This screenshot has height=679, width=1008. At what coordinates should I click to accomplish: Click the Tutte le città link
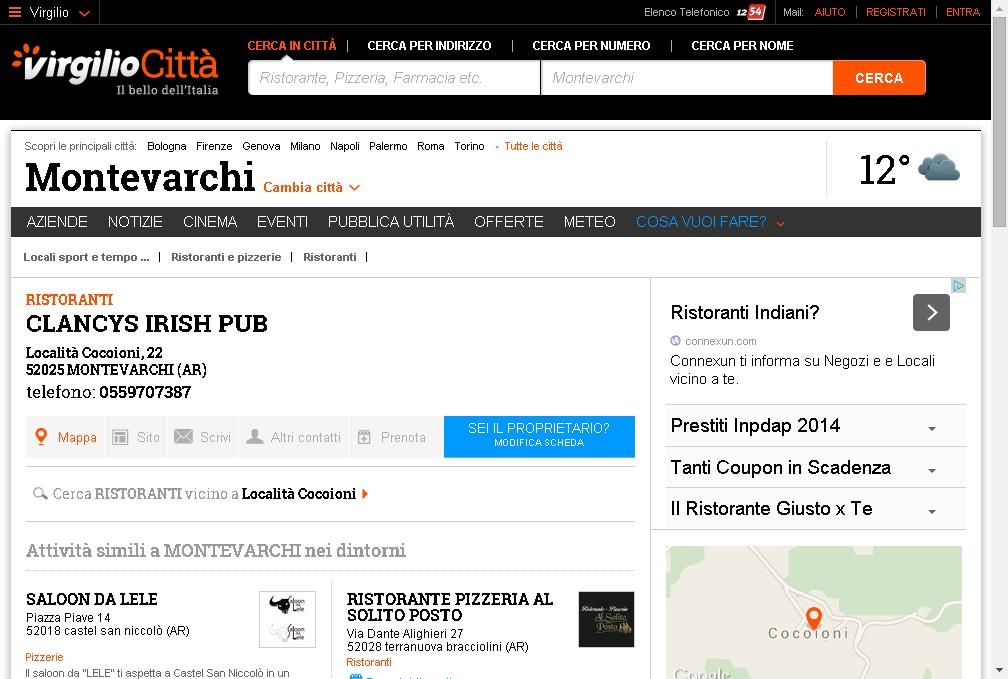tap(533, 146)
